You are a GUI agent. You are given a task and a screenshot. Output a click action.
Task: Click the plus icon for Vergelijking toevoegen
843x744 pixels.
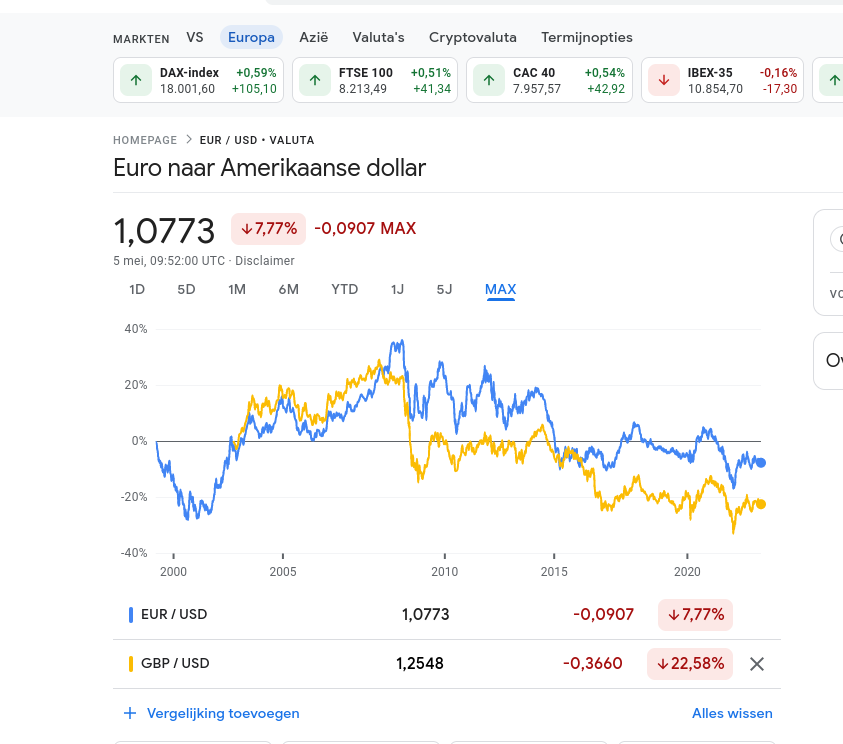(129, 713)
